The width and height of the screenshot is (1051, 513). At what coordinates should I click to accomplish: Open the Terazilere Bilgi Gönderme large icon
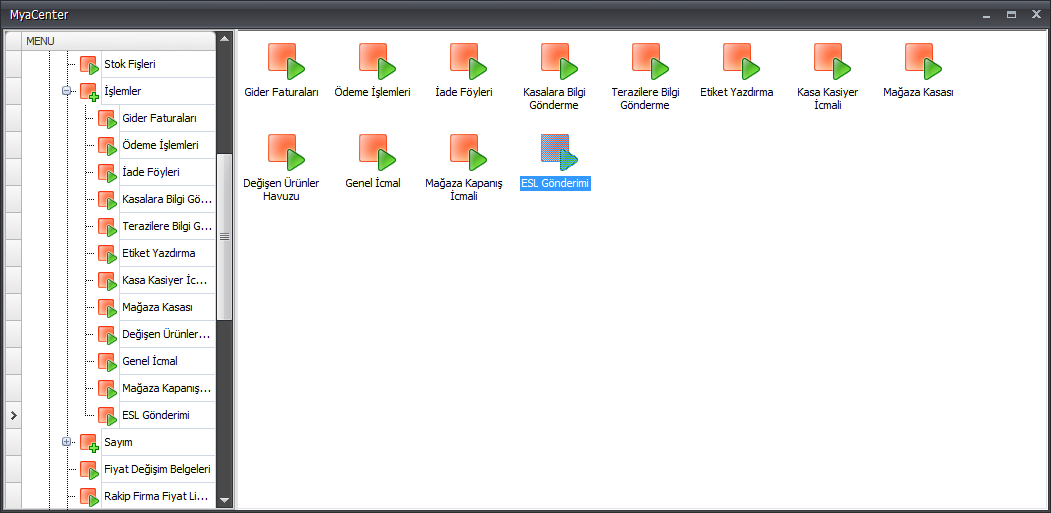651,62
